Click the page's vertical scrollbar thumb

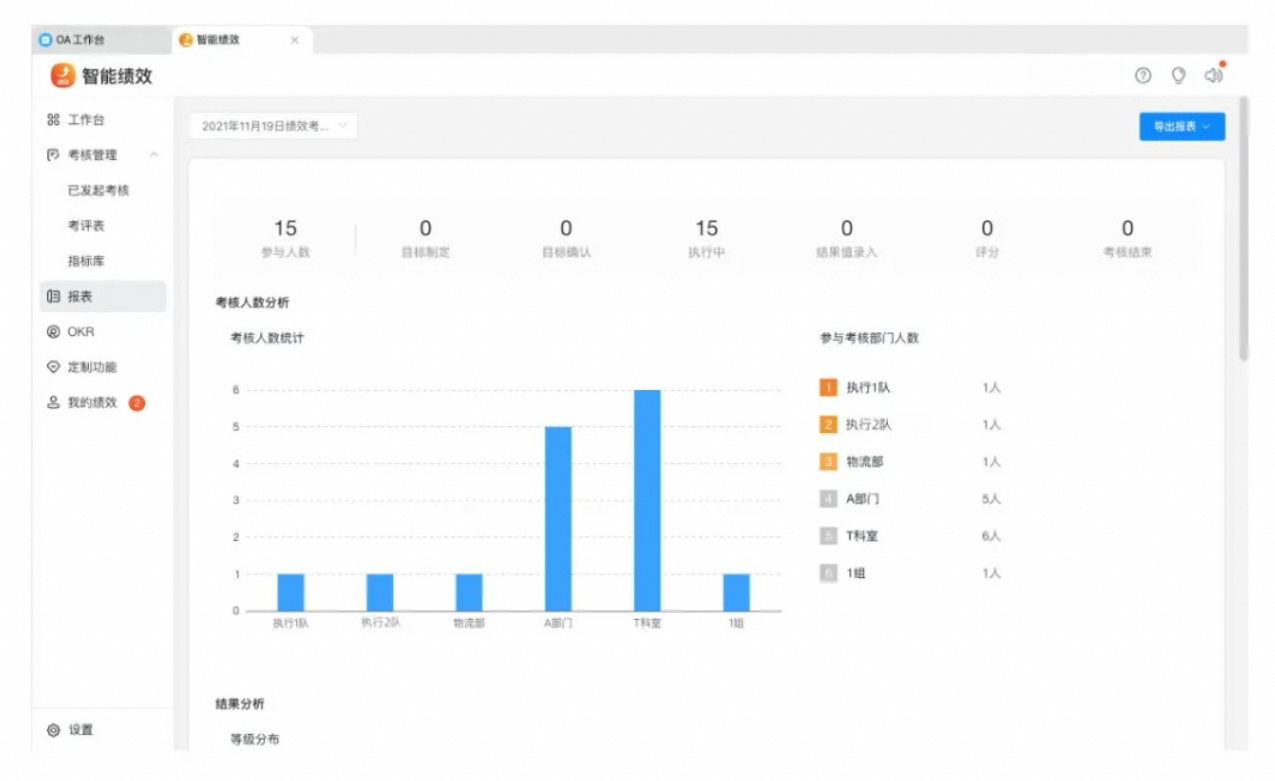click(1243, 229)
